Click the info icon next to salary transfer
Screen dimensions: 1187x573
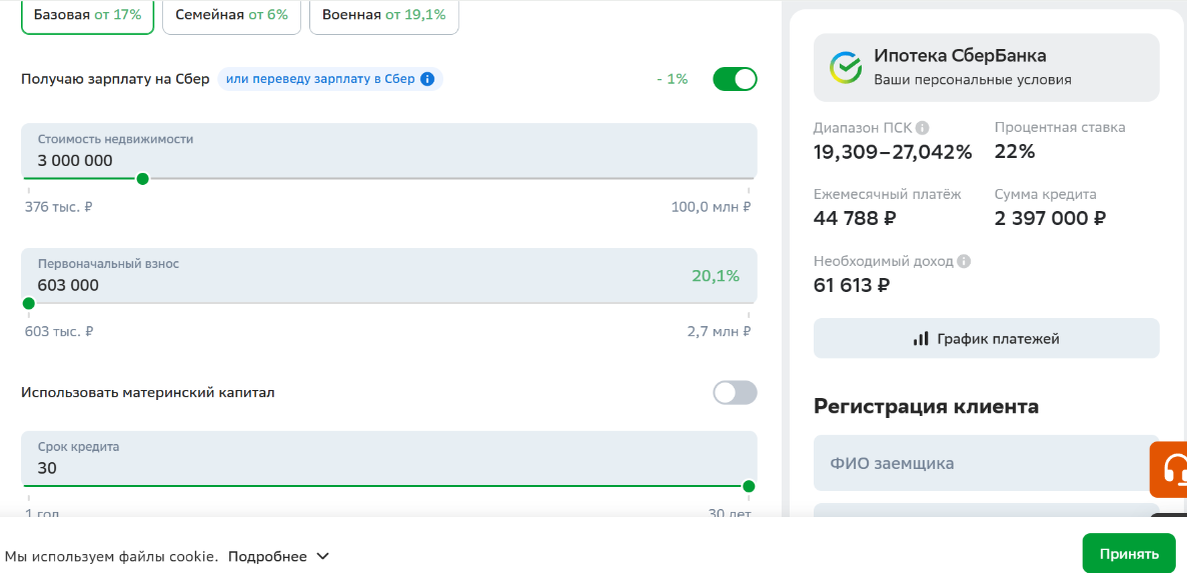[427, 79]
